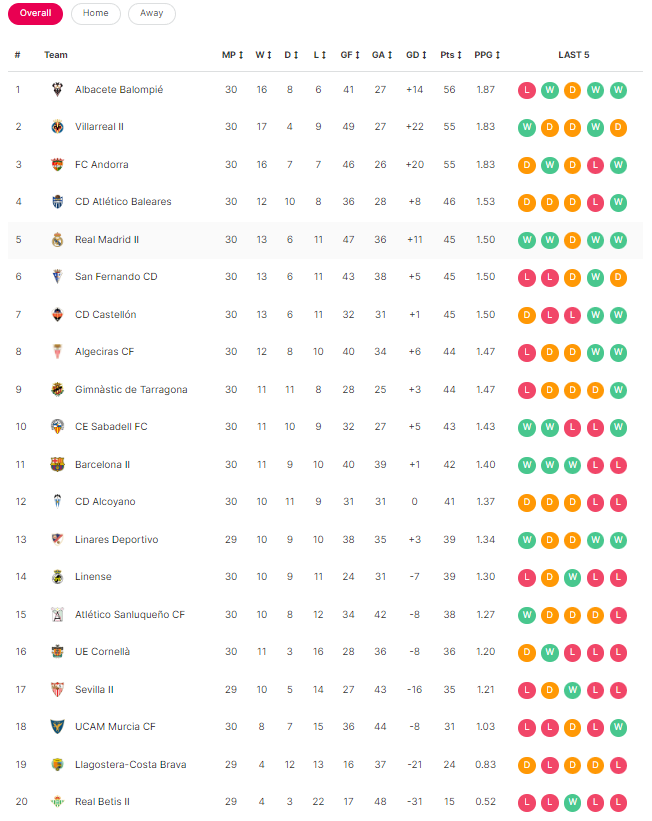Select the Overall standings tab
Viewport: 652px width, 821px height.
click(35, 14)
